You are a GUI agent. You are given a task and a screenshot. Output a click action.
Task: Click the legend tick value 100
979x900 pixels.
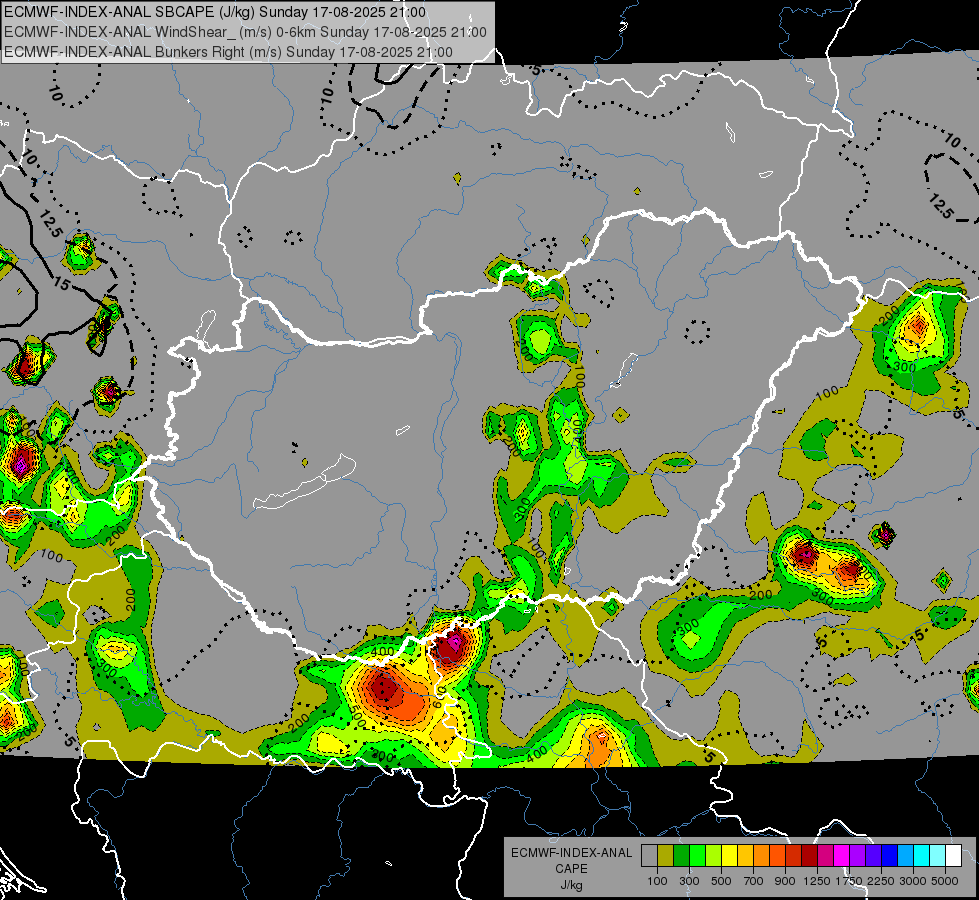(657, 881)
